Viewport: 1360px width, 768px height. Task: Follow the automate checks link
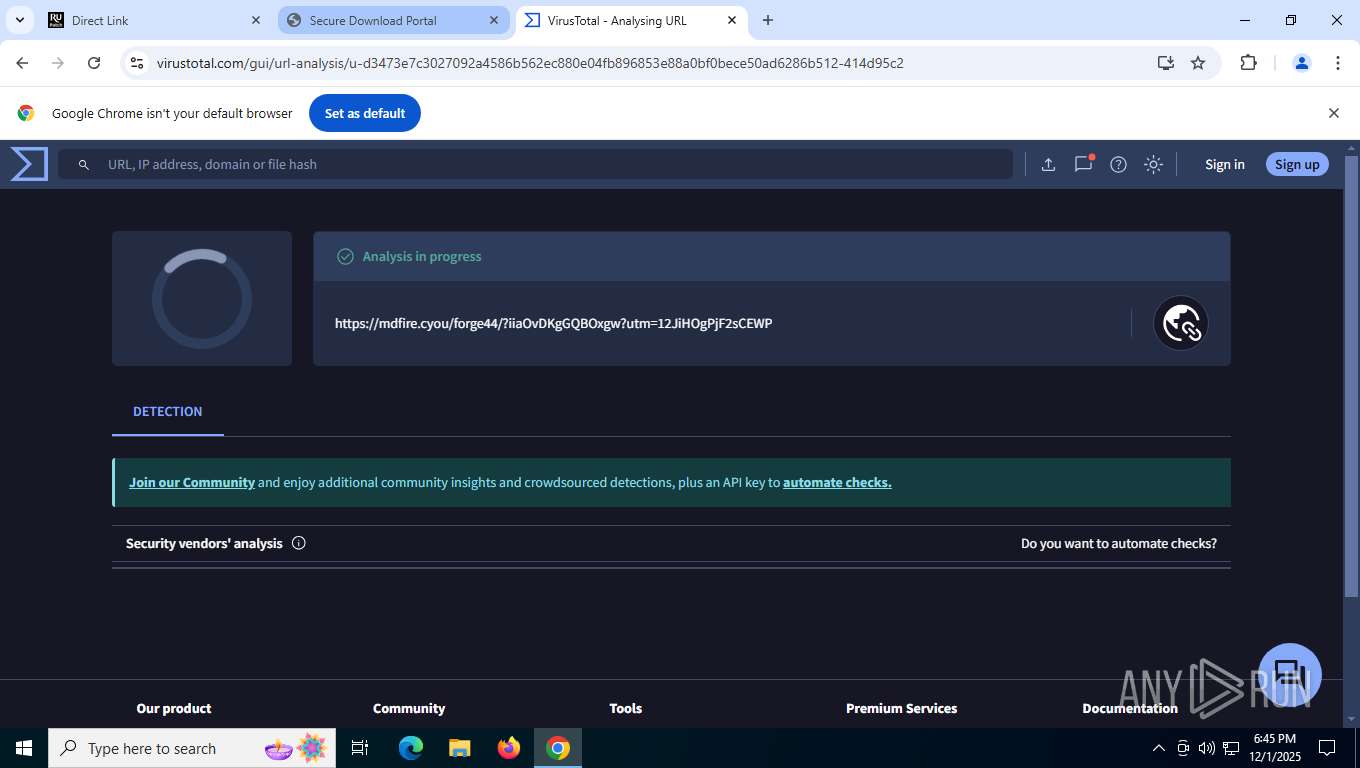point(837,482)
